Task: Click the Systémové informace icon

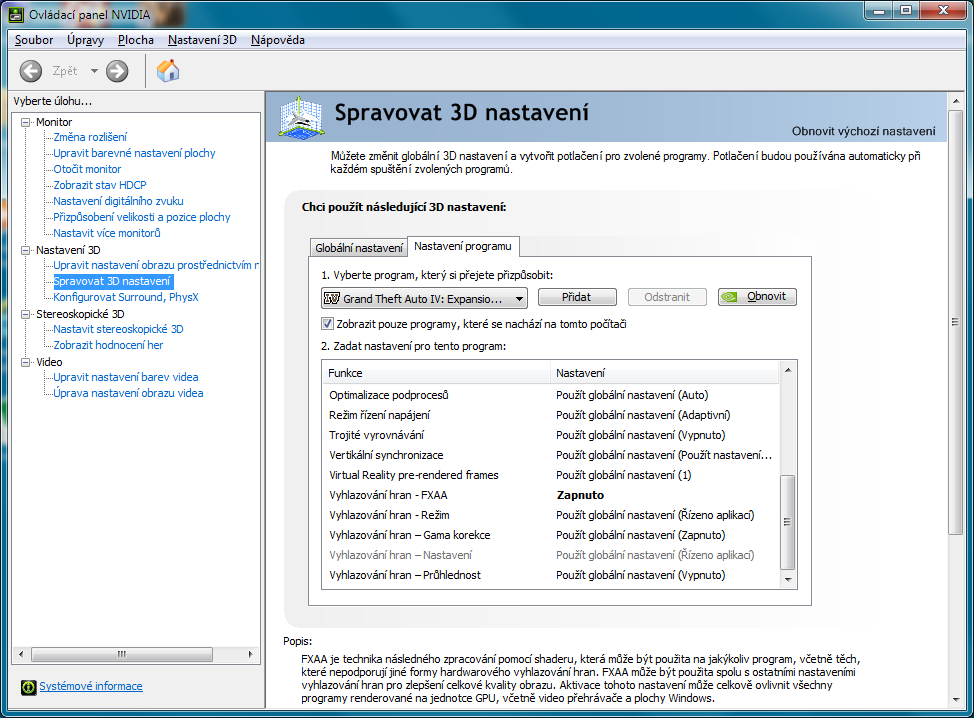Action: point(29,686)
